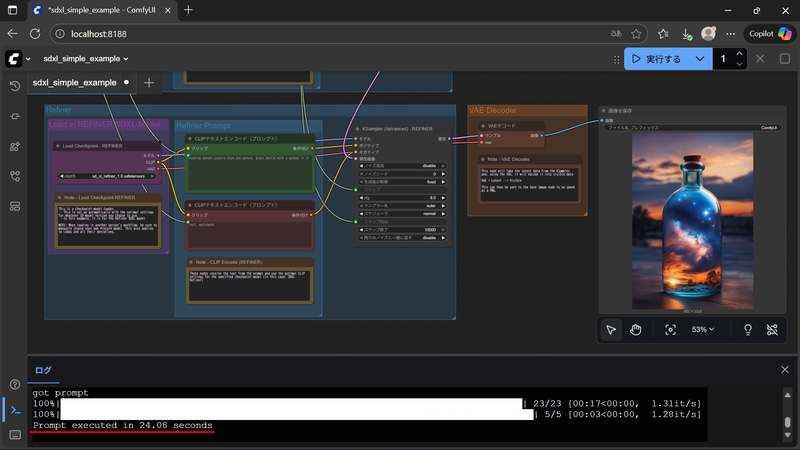
Task: Toggle the console log panel icon
Action: (15, 410)
